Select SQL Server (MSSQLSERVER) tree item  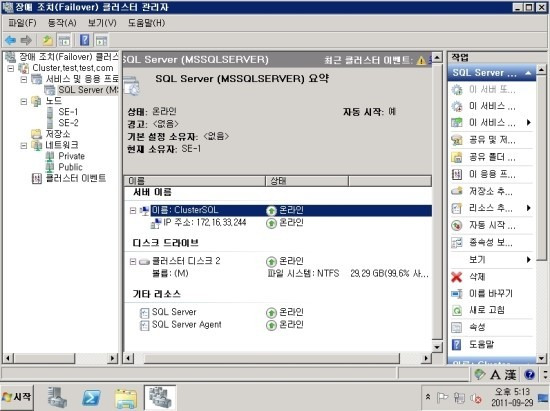coord(88,90)
